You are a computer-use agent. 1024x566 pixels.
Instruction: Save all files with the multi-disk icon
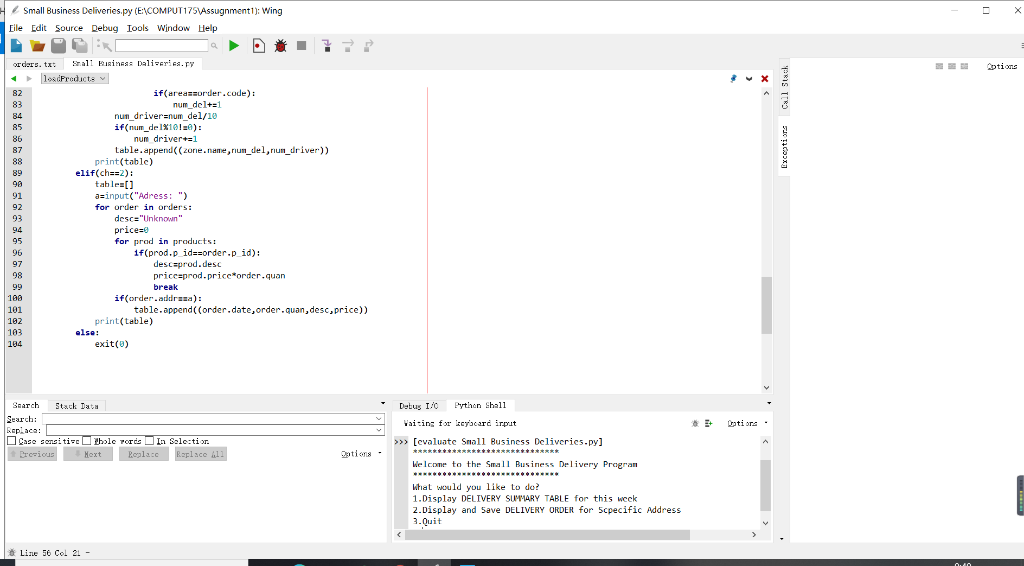(80, 46)
